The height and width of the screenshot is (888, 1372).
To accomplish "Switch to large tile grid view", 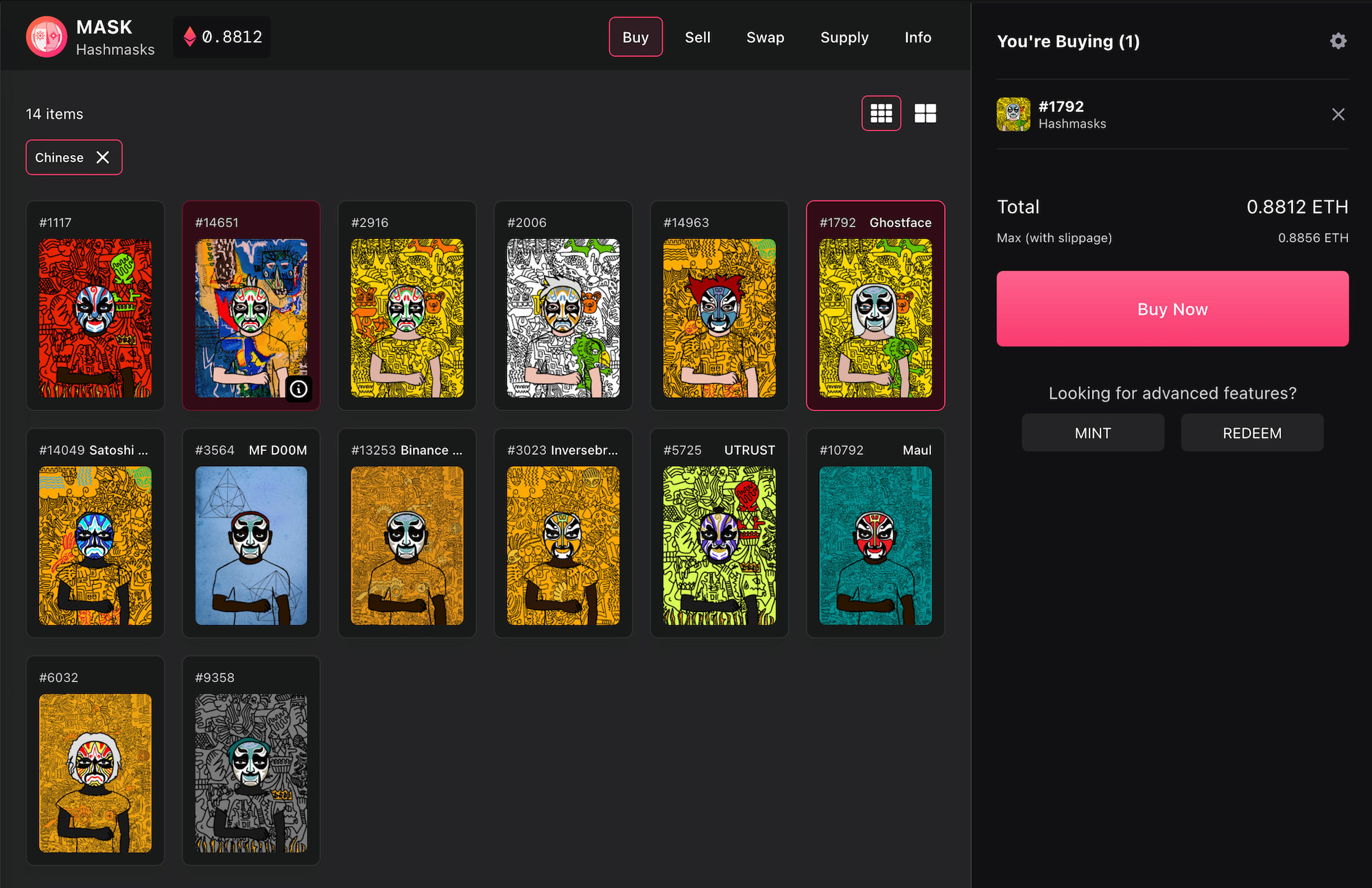I will [x=925, y=113].
